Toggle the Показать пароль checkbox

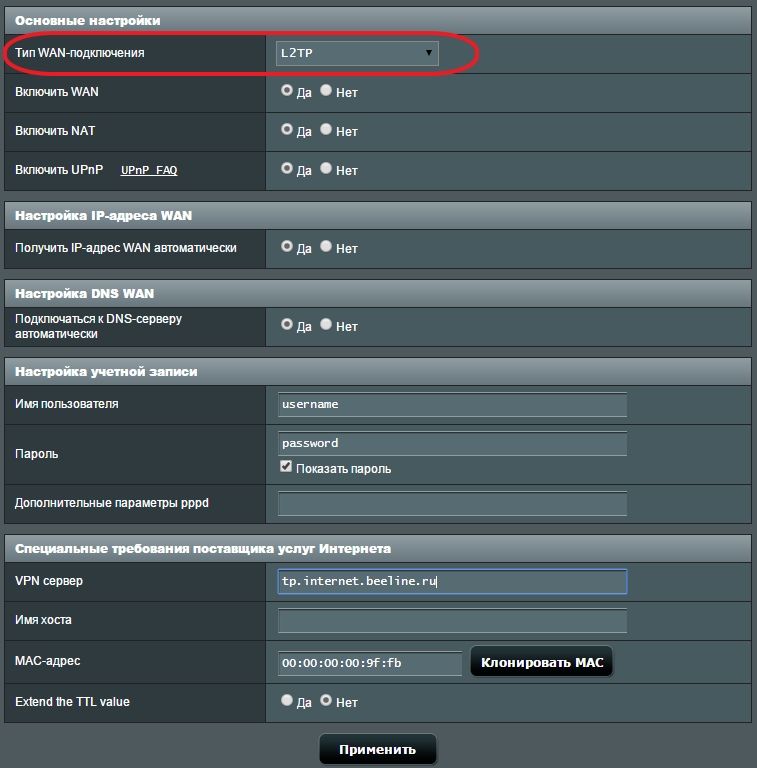pyautogui.click(x=286, y=467)
